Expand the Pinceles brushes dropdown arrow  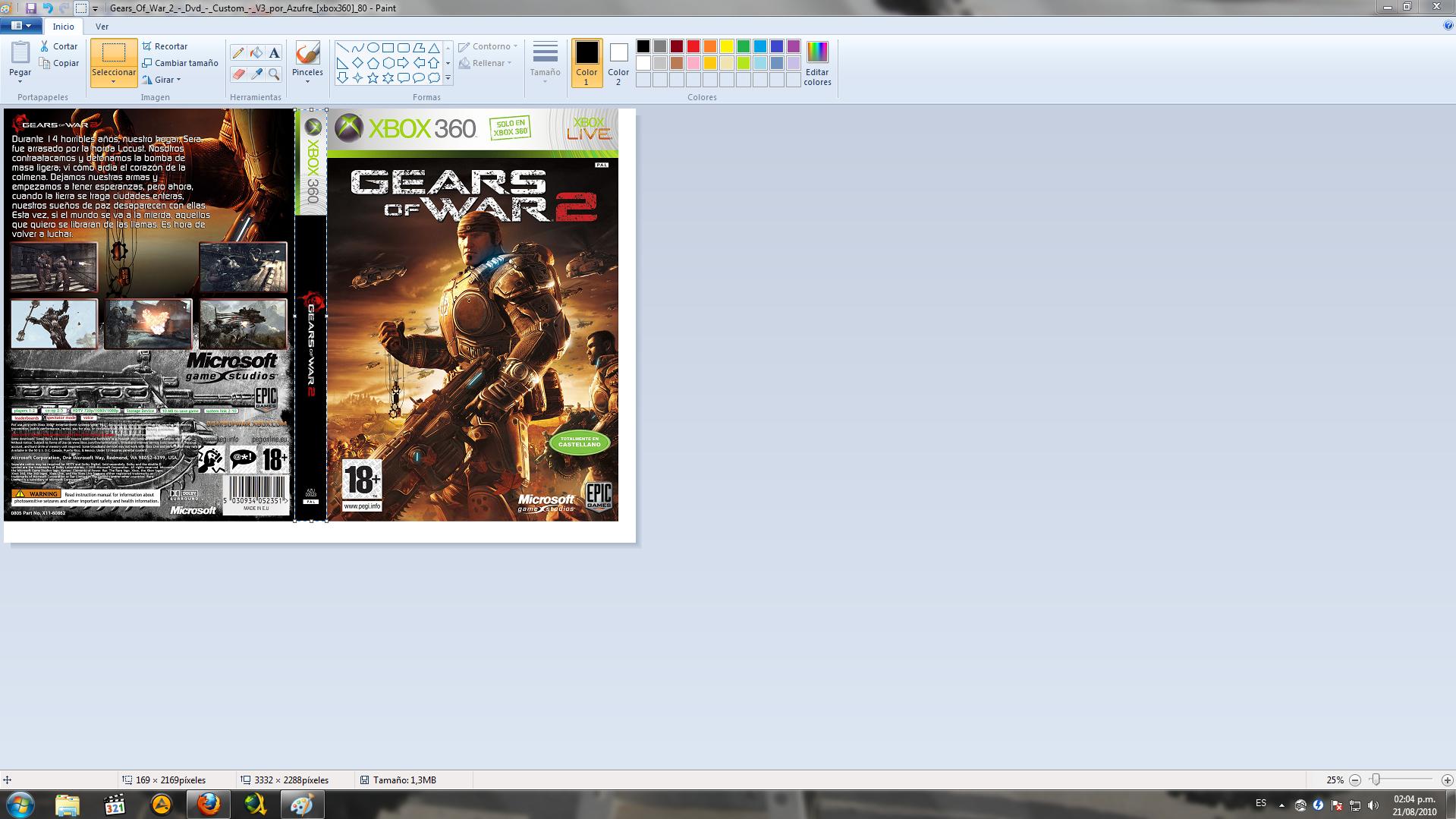307,81
